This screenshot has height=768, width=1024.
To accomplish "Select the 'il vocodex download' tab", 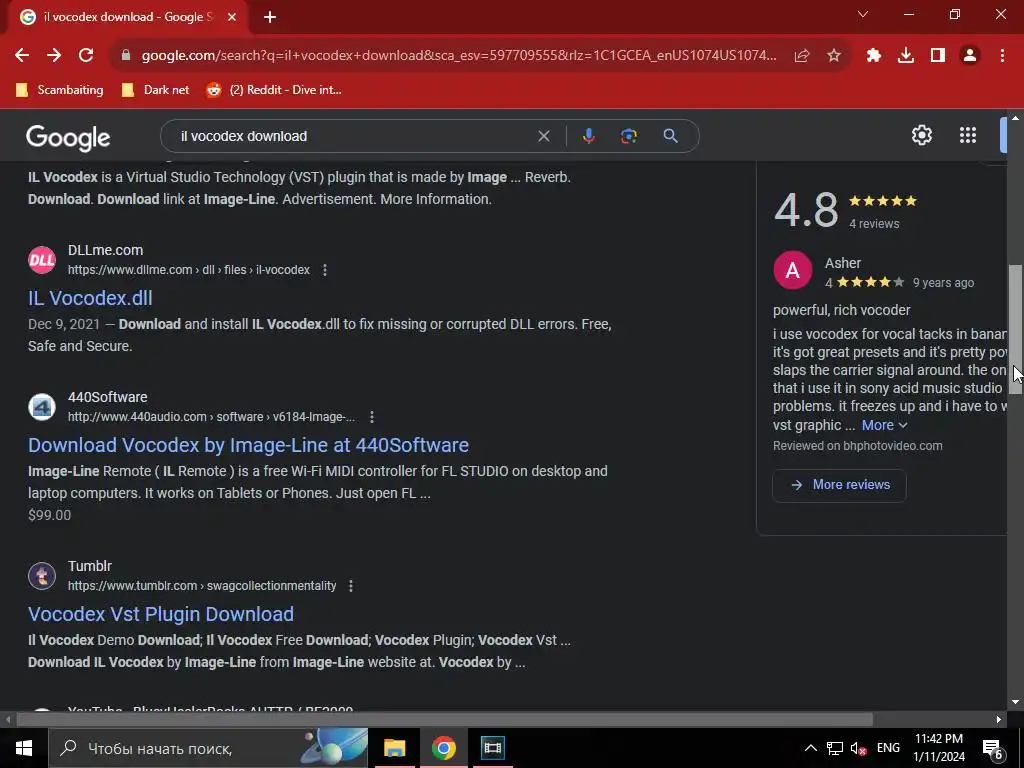I will pos(127,17).
